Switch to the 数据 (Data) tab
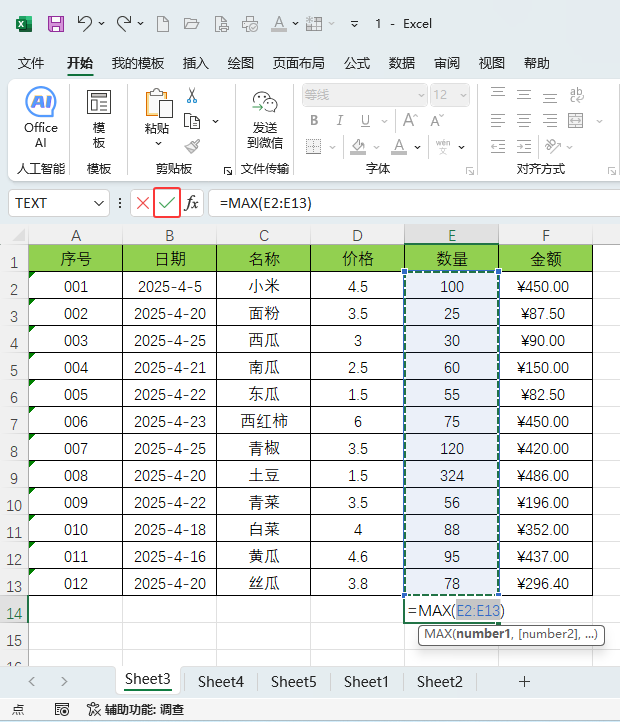This screenshot has width=620, height=722. pos(402,63)
